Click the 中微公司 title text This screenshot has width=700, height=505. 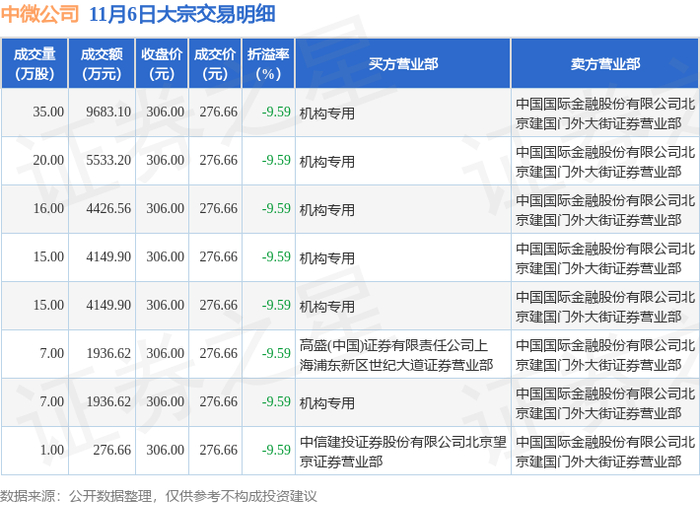pyautogui.click(x=40, y=14)
